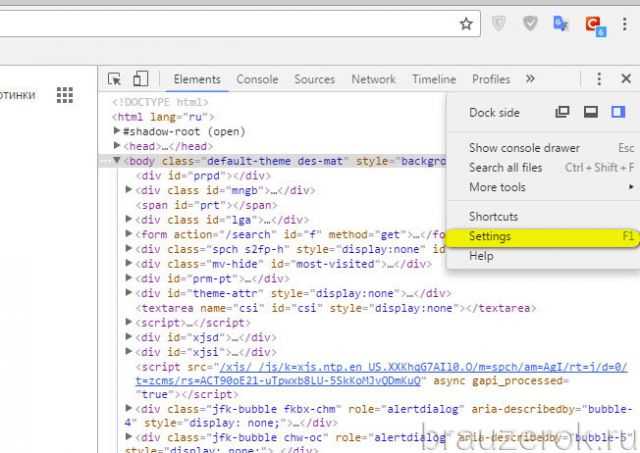Open Chrome's three-dot main menu
This screenshot has width=640, height=453.
click(x=624, y=24)
